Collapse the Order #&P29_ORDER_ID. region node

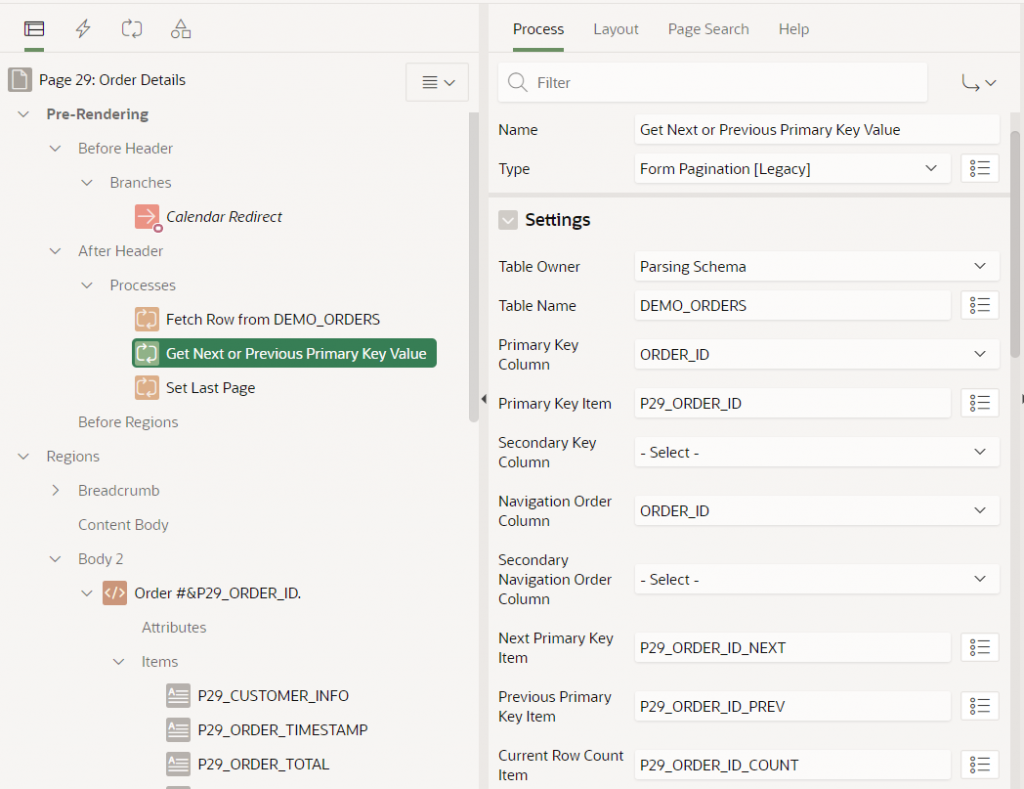[x=87, y=593]
